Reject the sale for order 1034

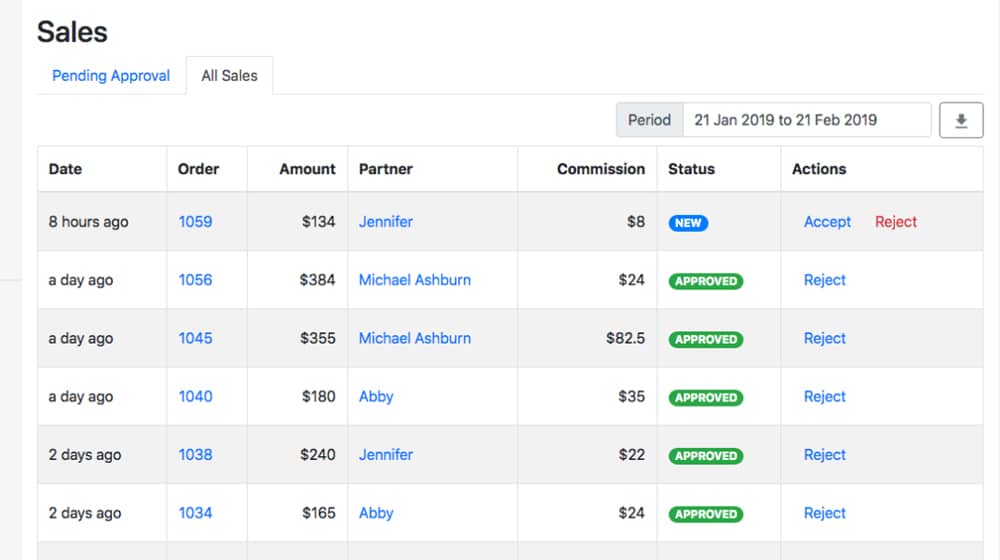click(824, 513)
